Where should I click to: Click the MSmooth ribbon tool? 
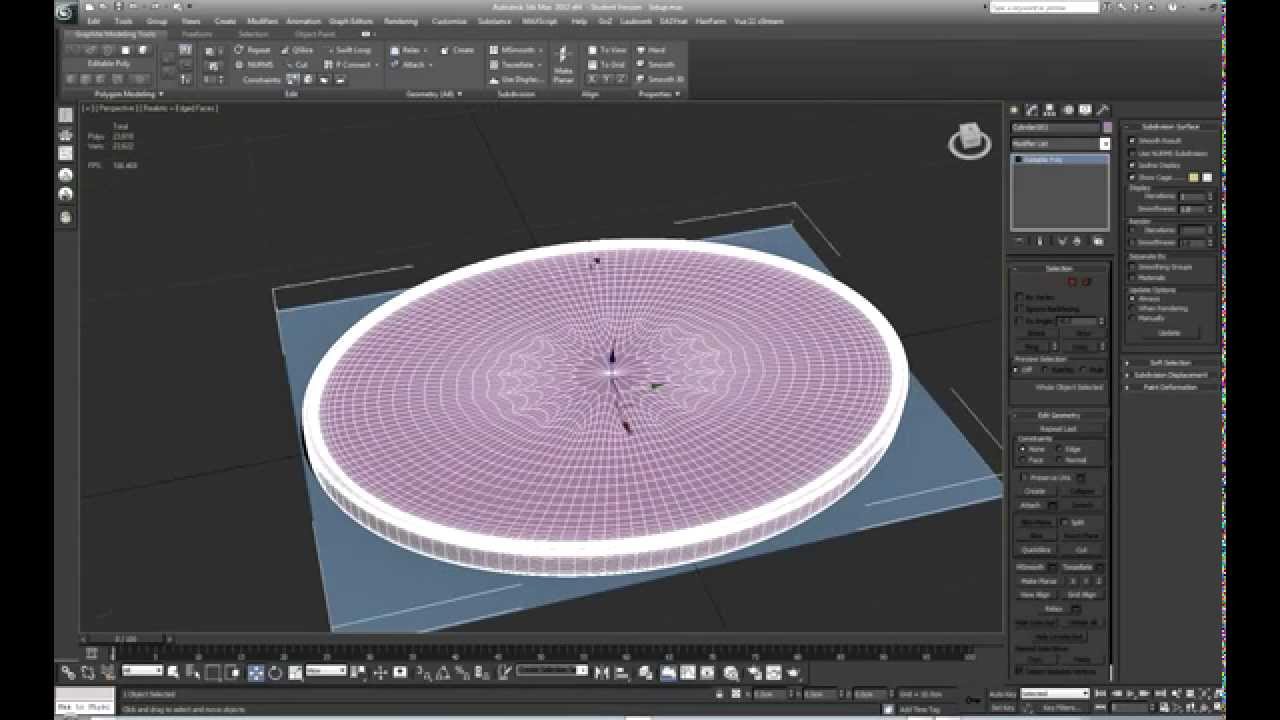[516, 50]
